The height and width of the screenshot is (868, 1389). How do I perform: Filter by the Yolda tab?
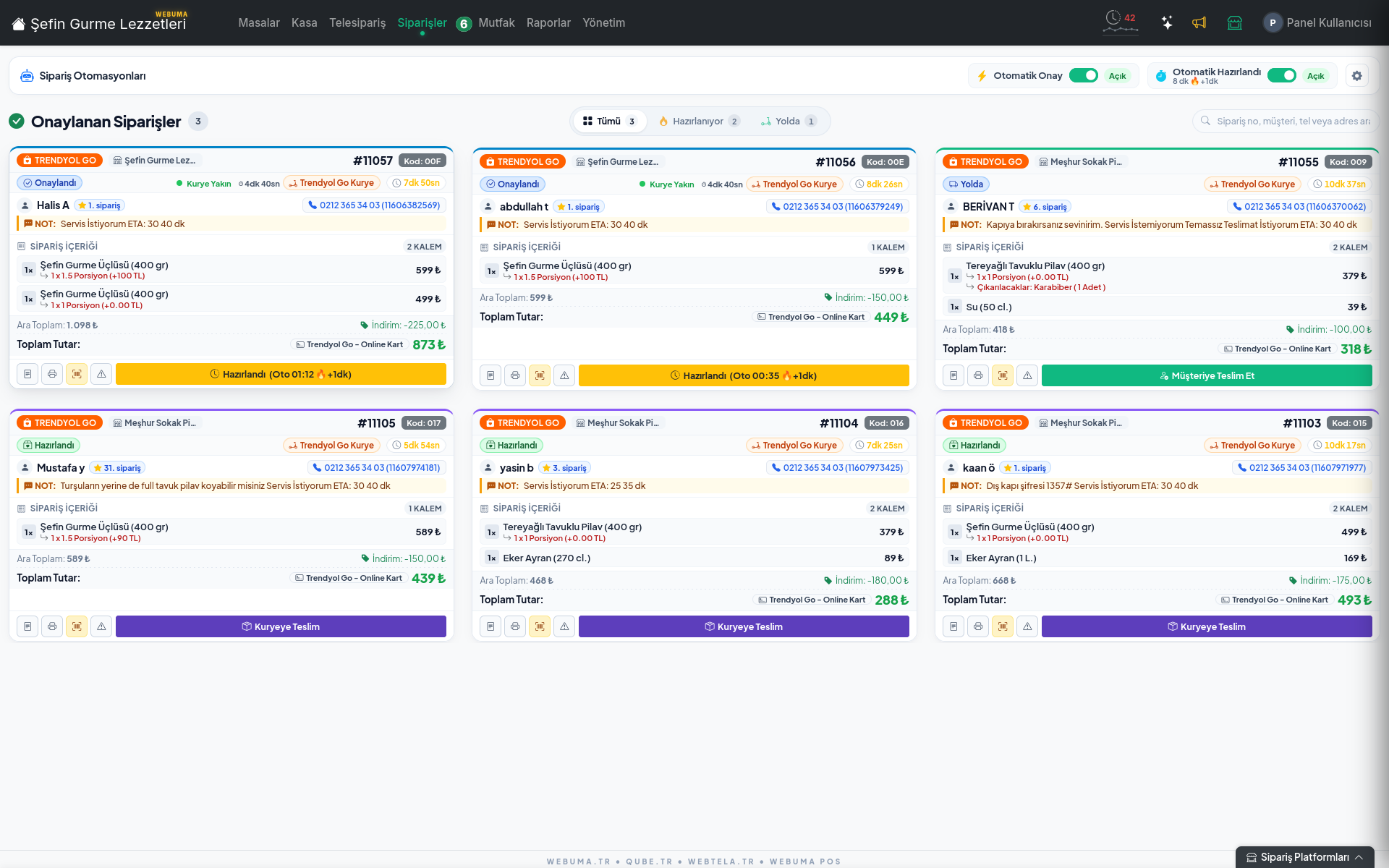tap(788, 122)
